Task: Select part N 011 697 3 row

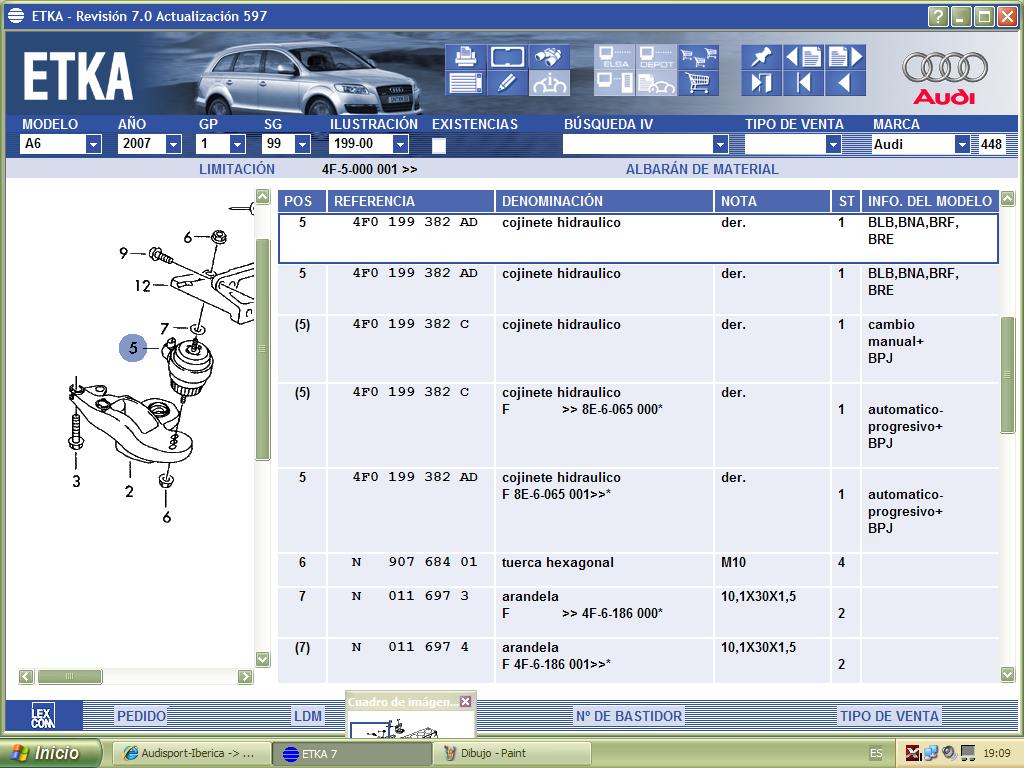Action: coord(638,612)
